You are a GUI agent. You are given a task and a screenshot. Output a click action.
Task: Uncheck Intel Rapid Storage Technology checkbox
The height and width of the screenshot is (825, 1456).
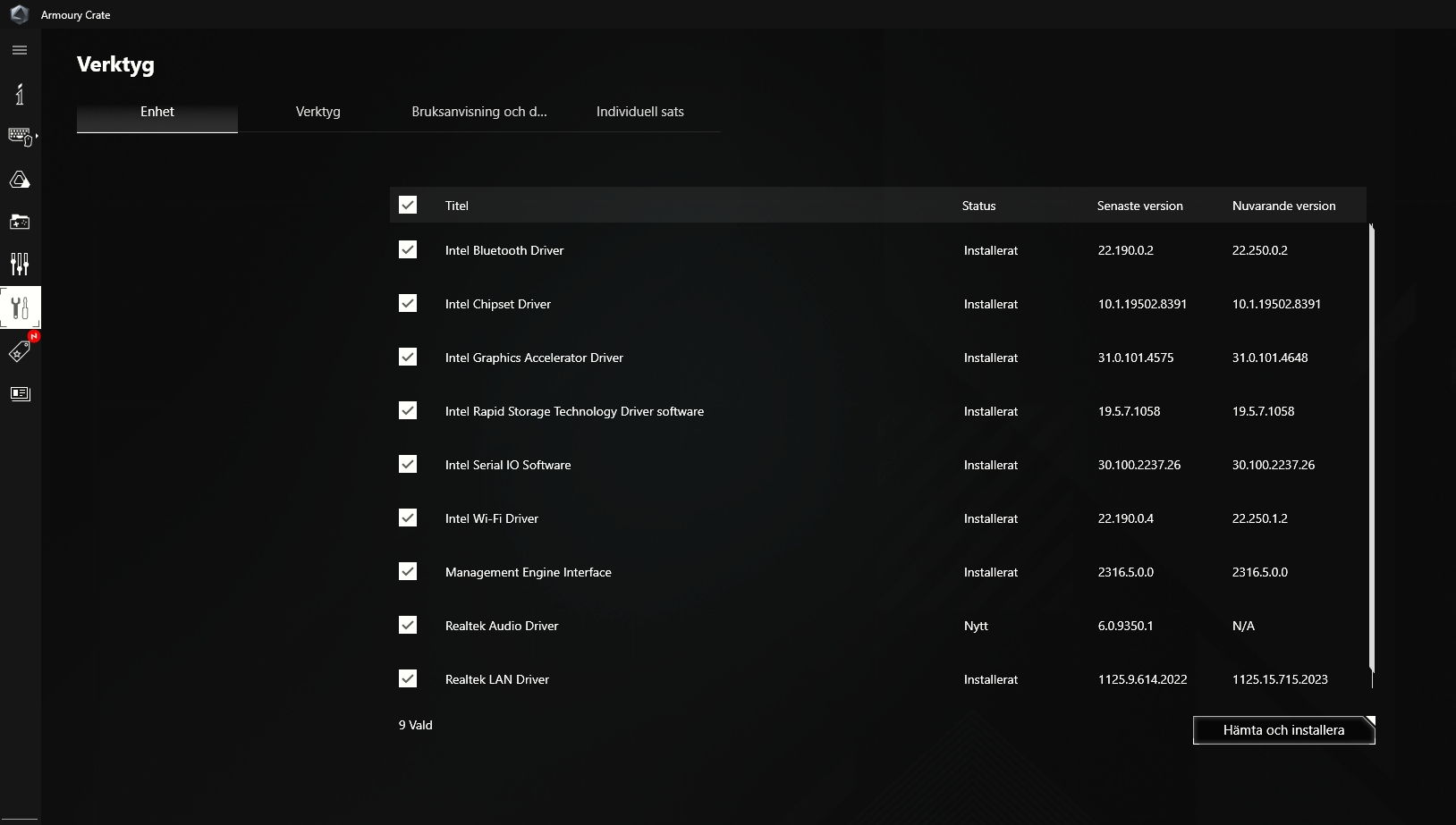tap(408, 410)
